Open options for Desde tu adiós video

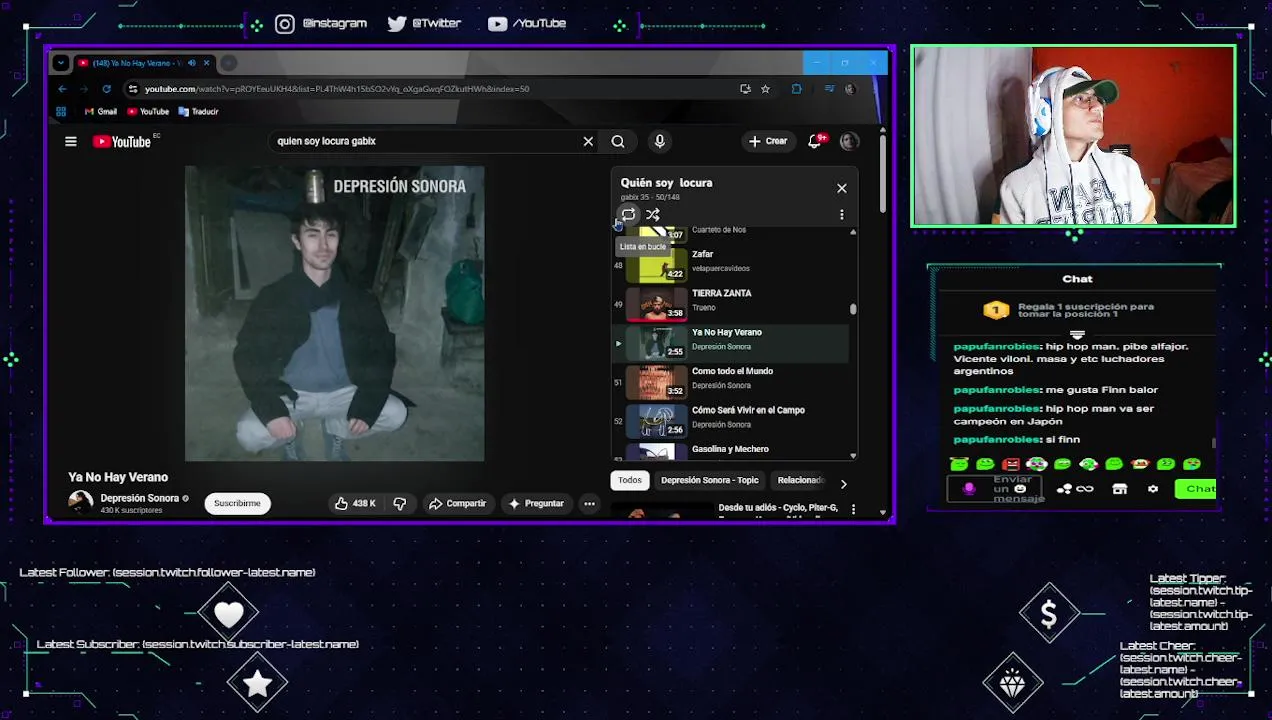pyautogui.click(x=853, y=509)
